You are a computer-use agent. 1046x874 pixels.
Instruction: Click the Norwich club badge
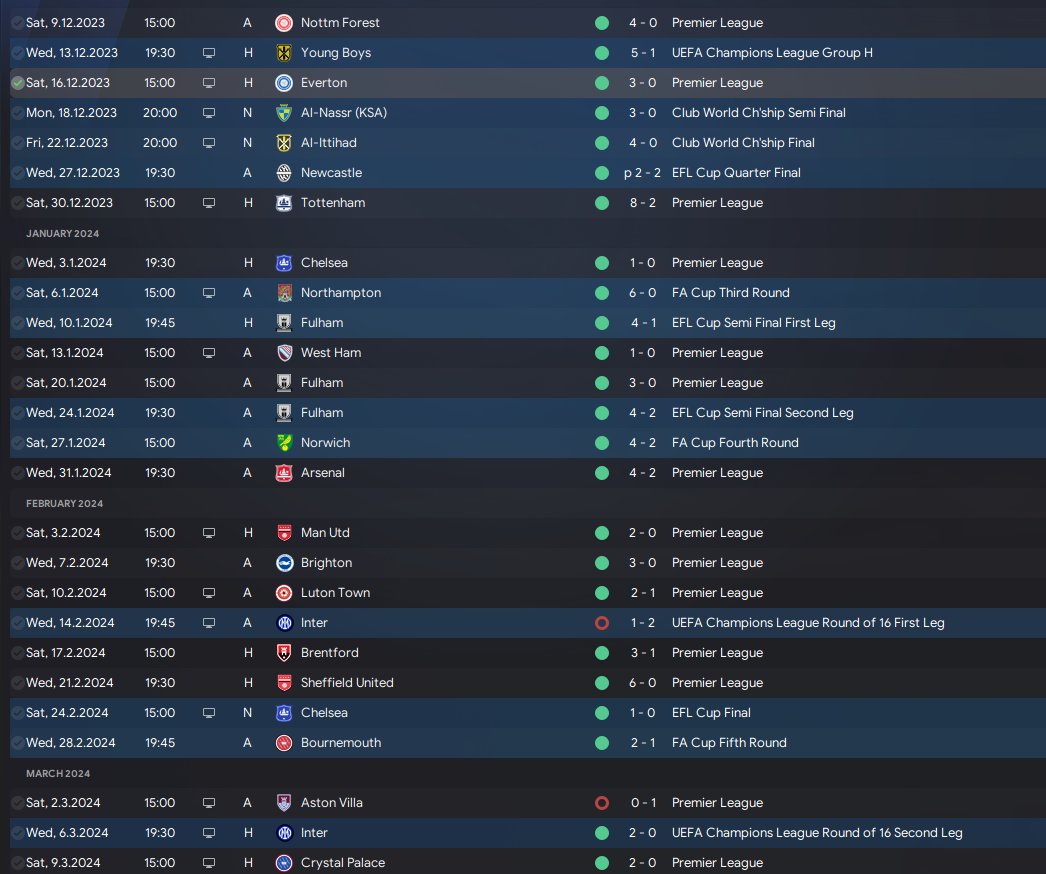tap(284, 442)
